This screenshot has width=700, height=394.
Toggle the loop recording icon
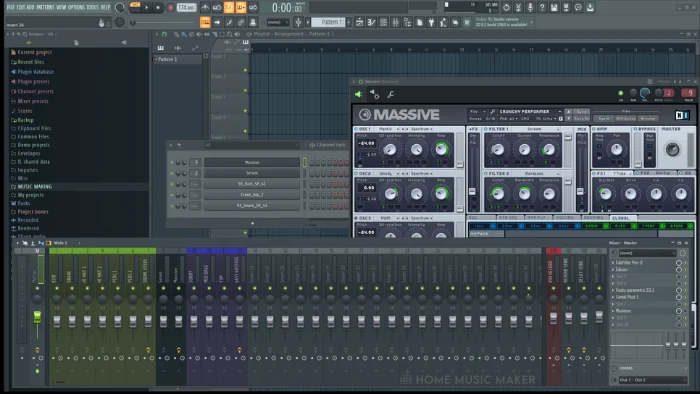click(253, 8)
